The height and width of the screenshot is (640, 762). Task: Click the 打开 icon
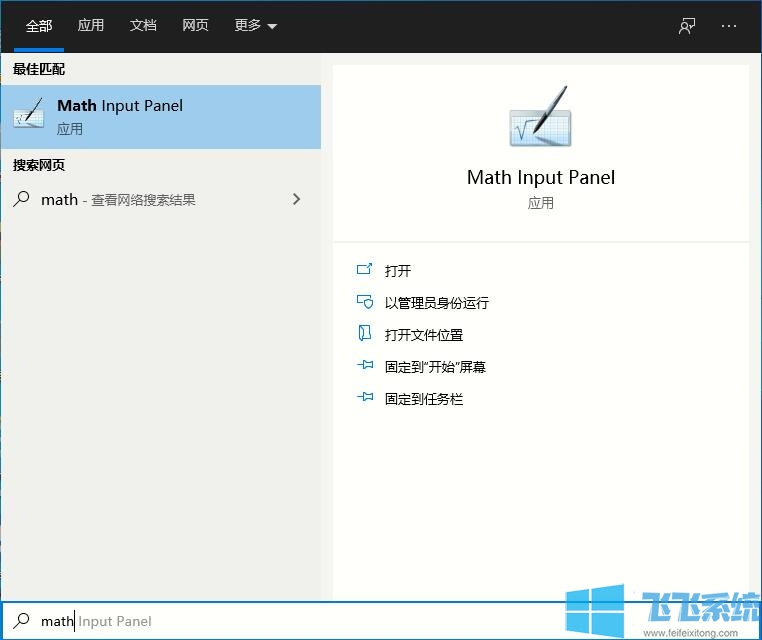(364, 269)
